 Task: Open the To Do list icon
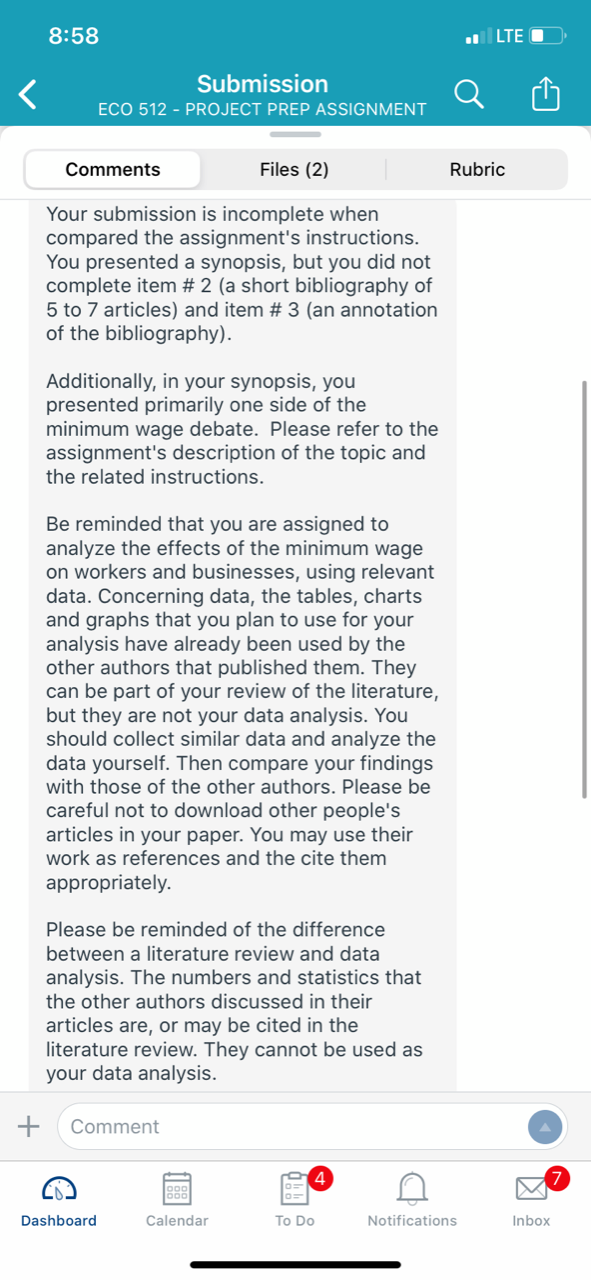[295, 1187]
